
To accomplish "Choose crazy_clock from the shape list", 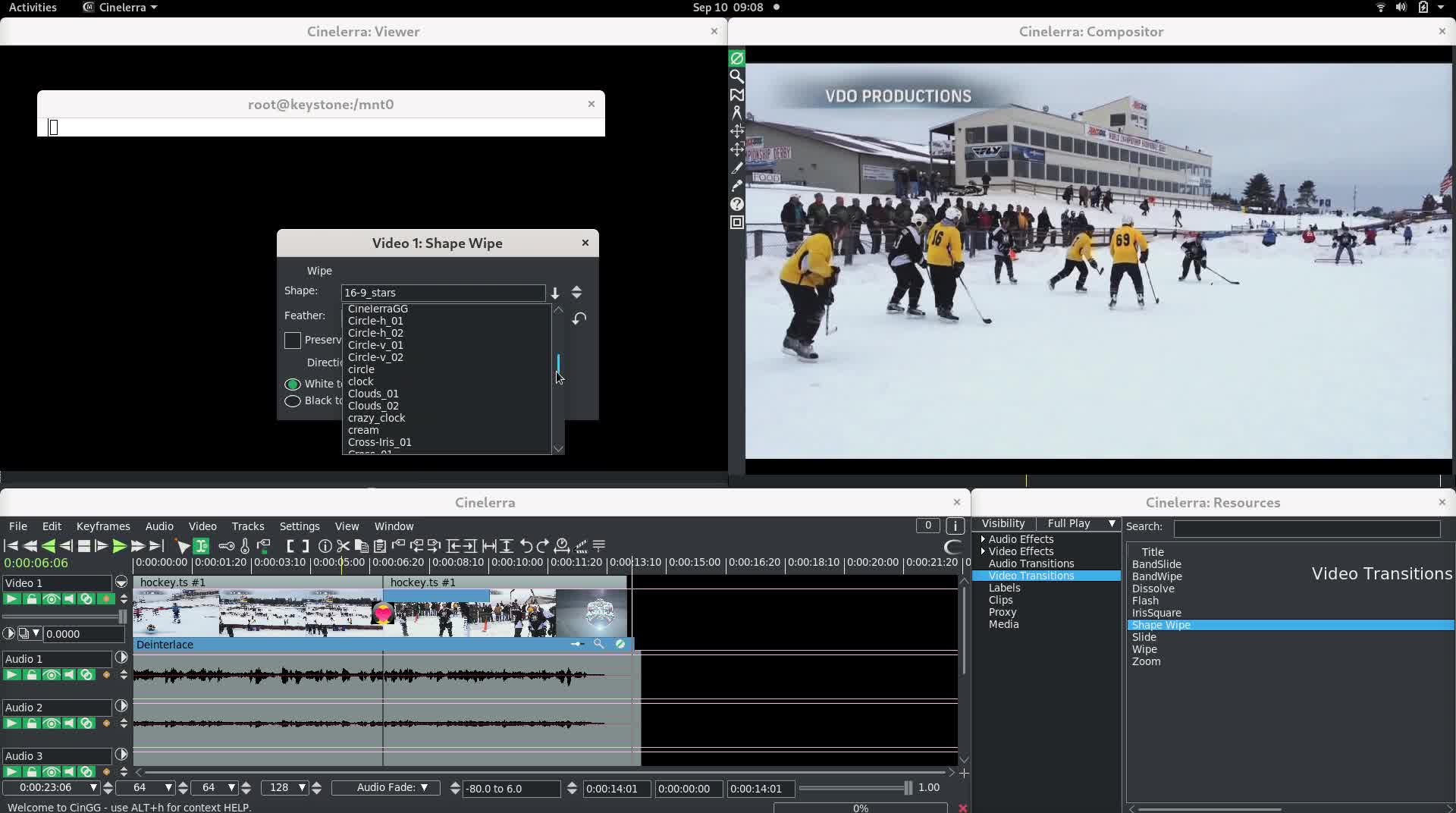I will [376, 418].
